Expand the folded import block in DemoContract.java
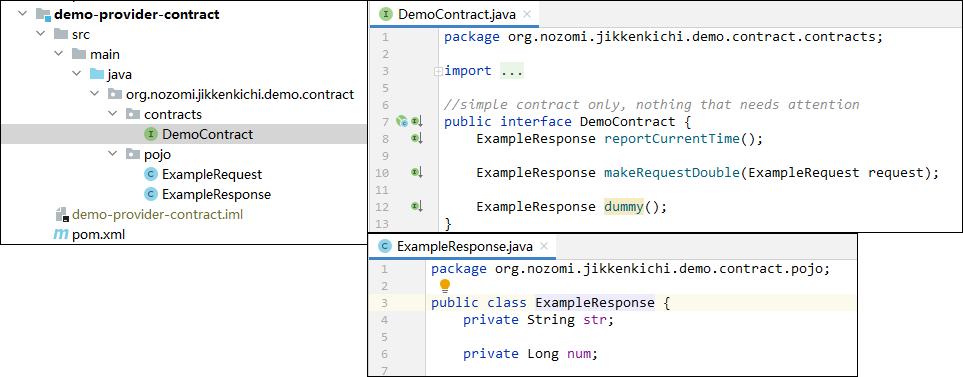Viewport: 963px width, 377px height. (x=438, y=71)
